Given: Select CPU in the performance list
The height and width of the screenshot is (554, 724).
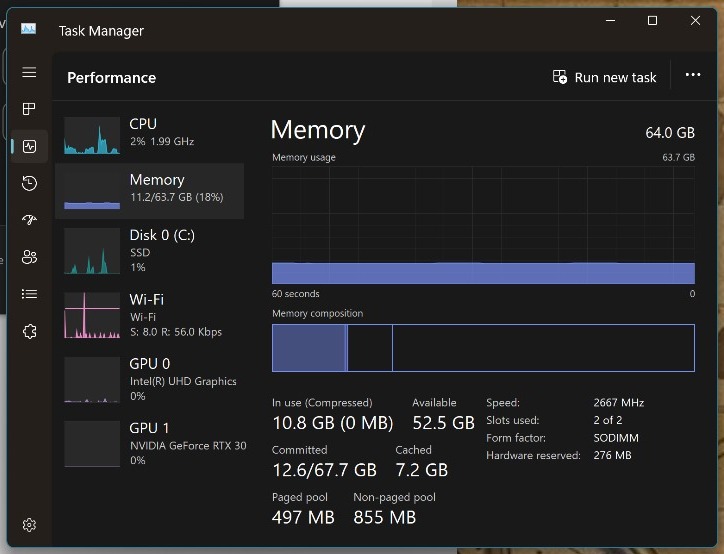Looking at the screenshot, I should click(x=150, y=134).
